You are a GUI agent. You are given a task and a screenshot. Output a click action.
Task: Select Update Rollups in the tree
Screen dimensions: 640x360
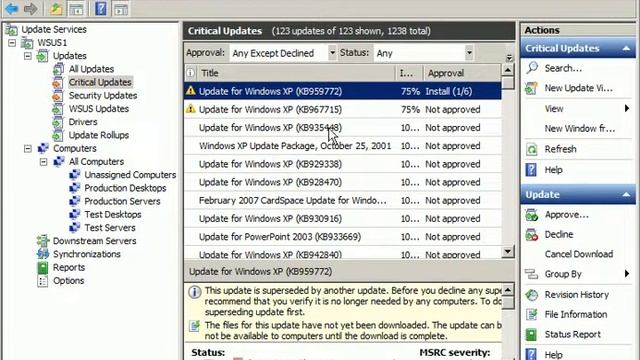point(98,135)
